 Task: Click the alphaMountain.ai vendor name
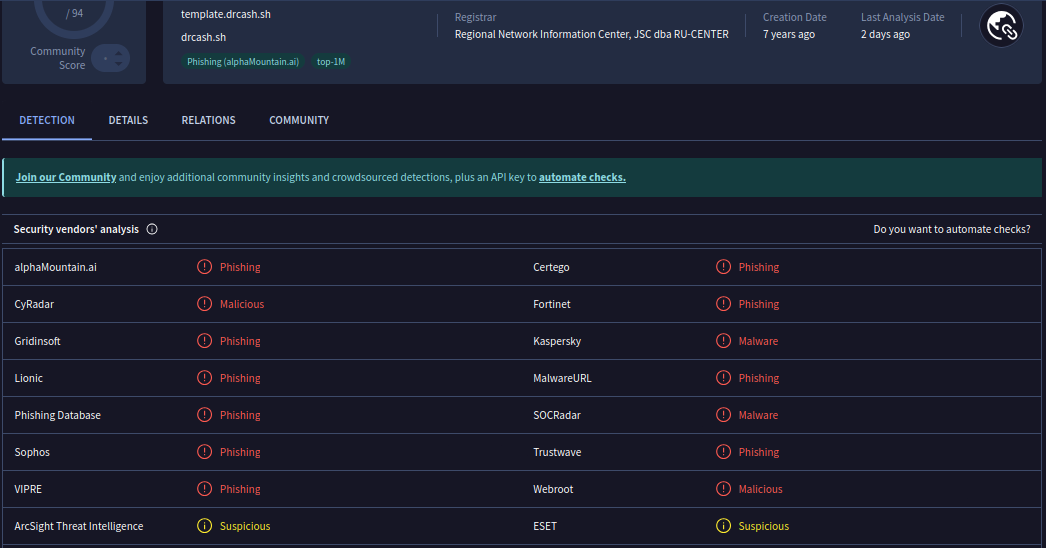pos(55,267)
